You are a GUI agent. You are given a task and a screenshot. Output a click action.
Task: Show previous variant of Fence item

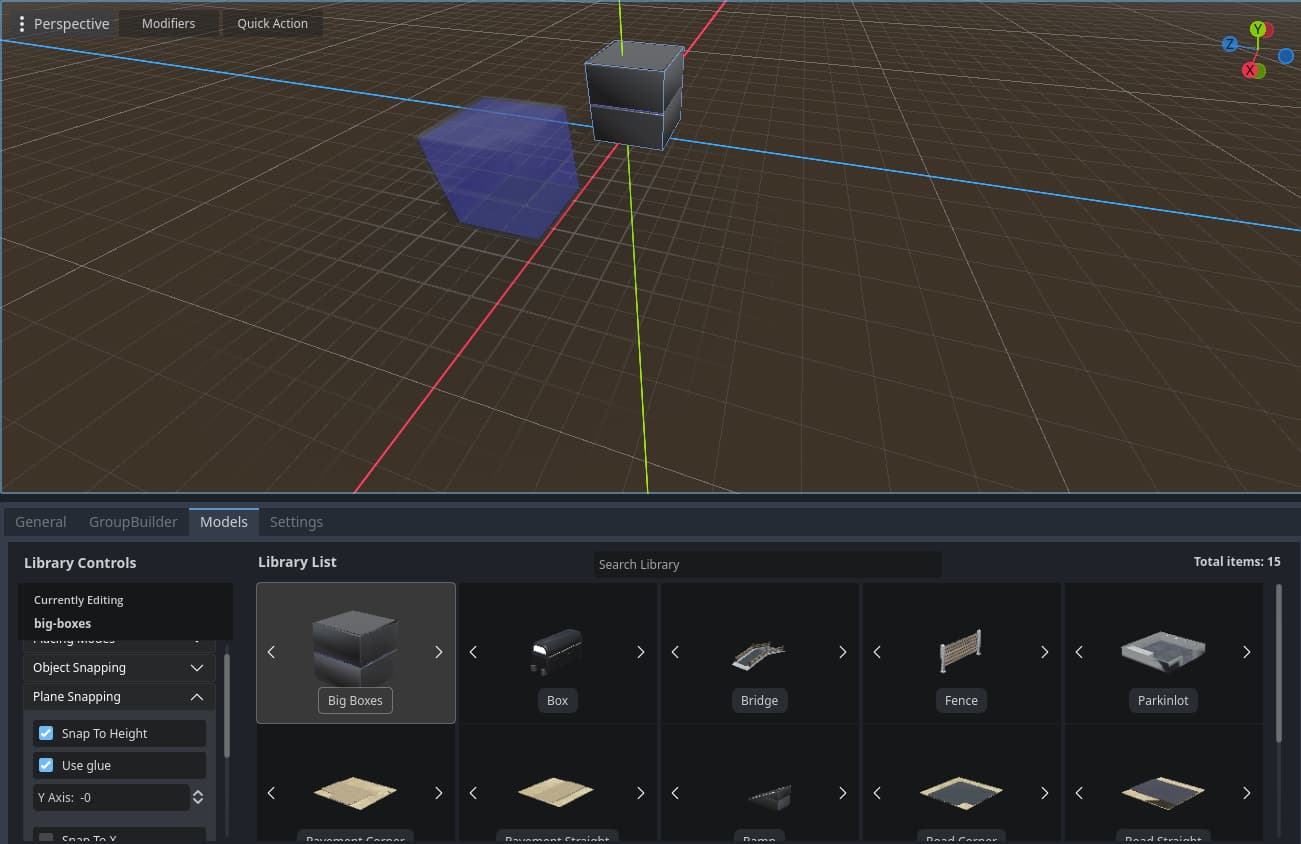pos(877,652)
